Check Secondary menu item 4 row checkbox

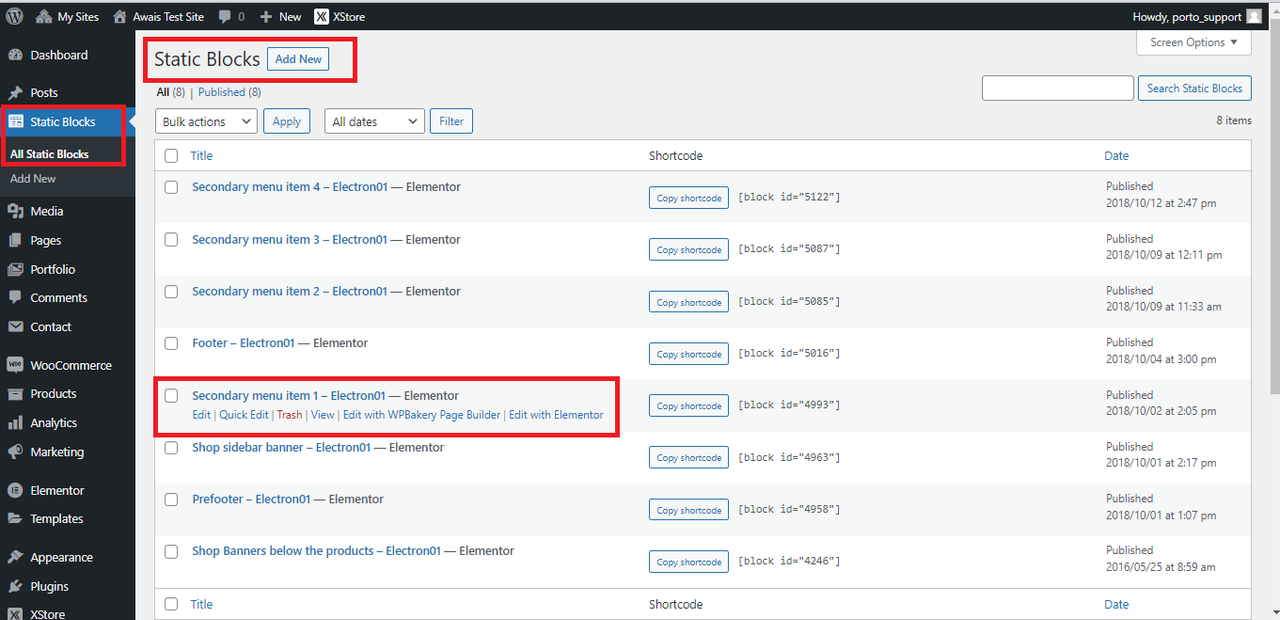[171, 187]
